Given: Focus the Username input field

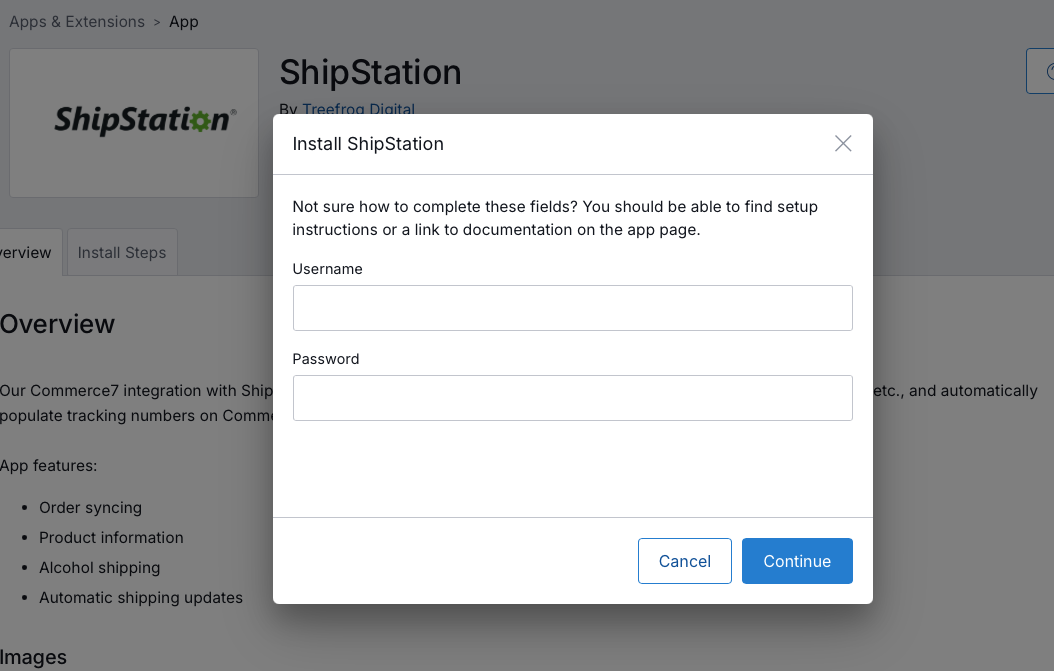Looking at the screenshot, I should click(x=573, y=308).
